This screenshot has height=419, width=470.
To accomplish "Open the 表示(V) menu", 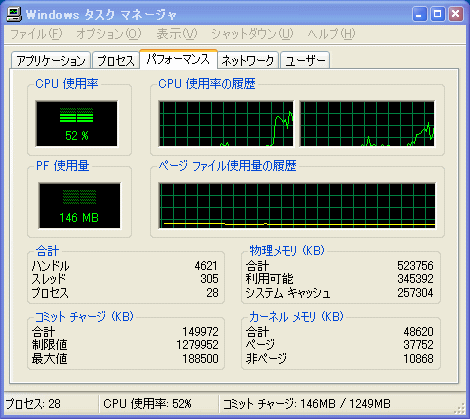I will (177, 34).
